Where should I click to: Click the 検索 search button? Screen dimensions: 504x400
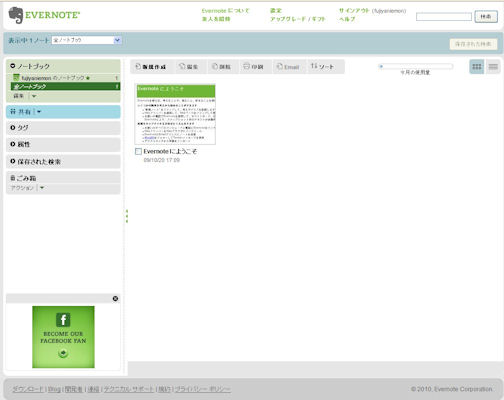click(486, 16)
